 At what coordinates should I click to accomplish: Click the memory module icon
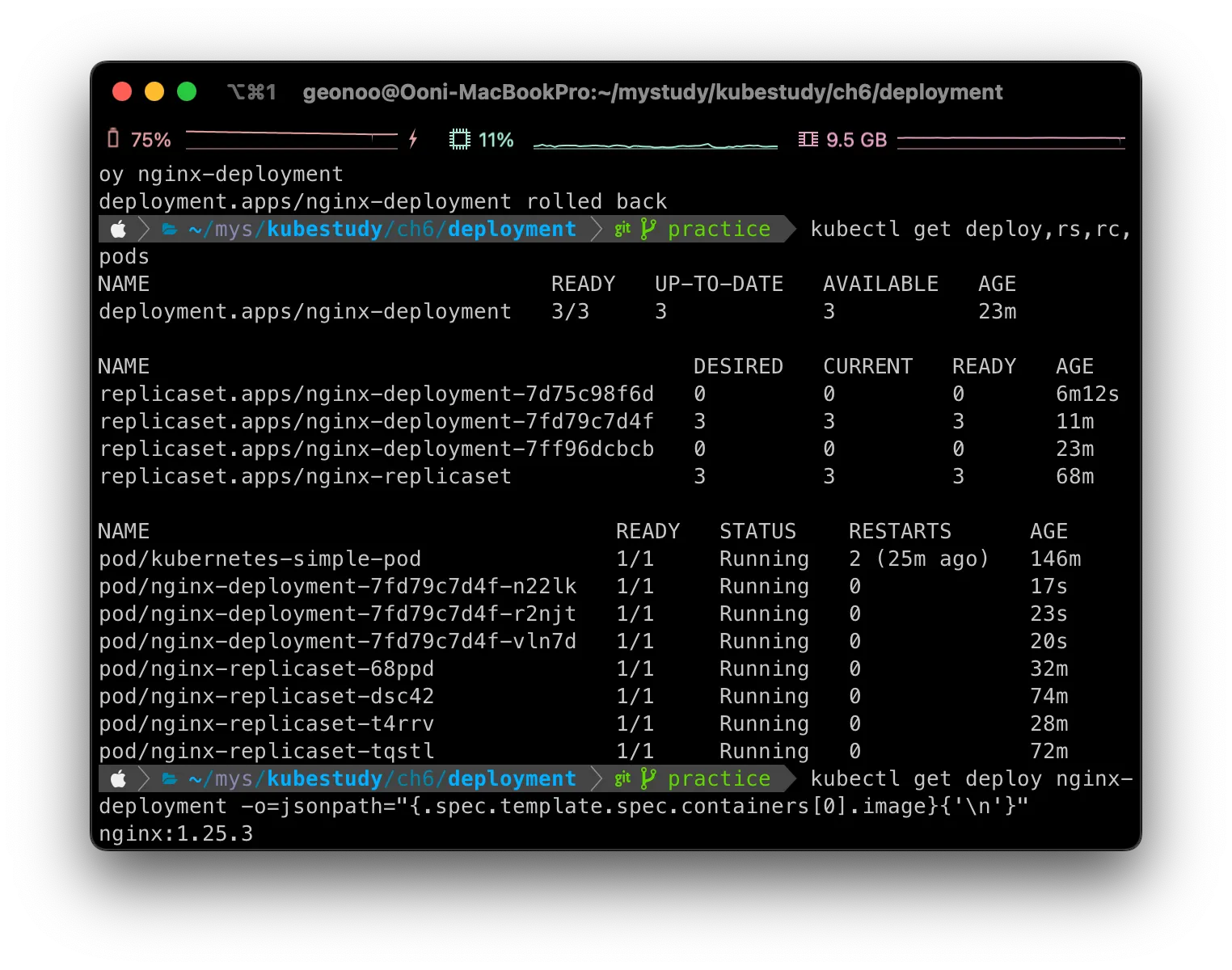(x=808, y=139)
